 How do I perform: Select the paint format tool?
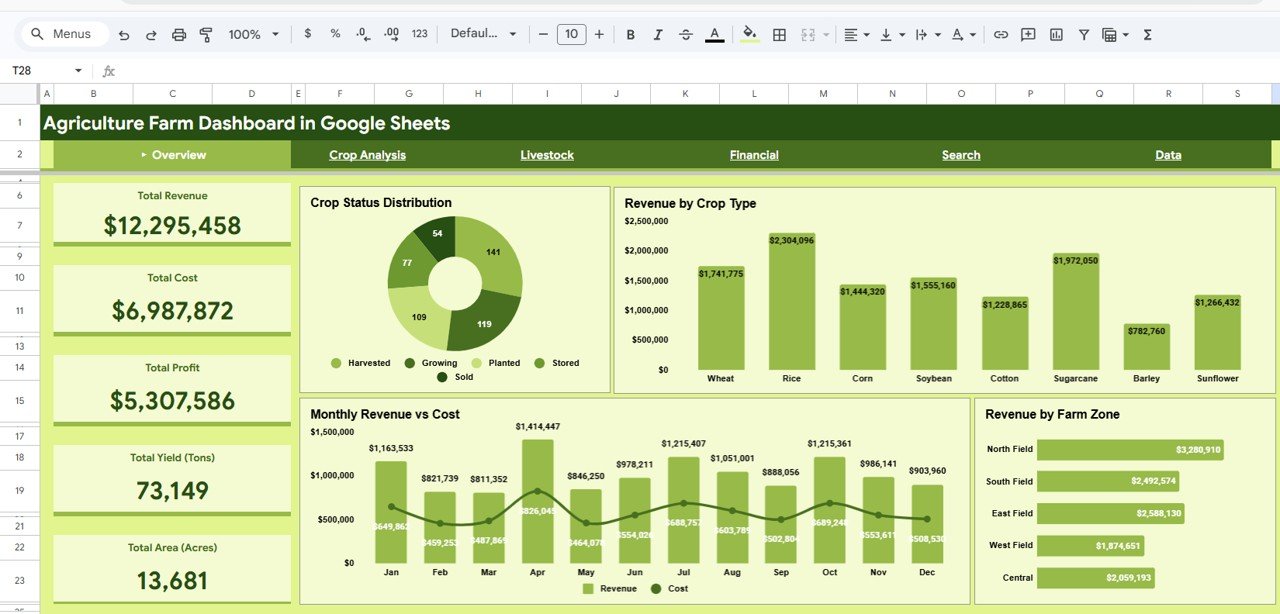[x=205, y=33]
